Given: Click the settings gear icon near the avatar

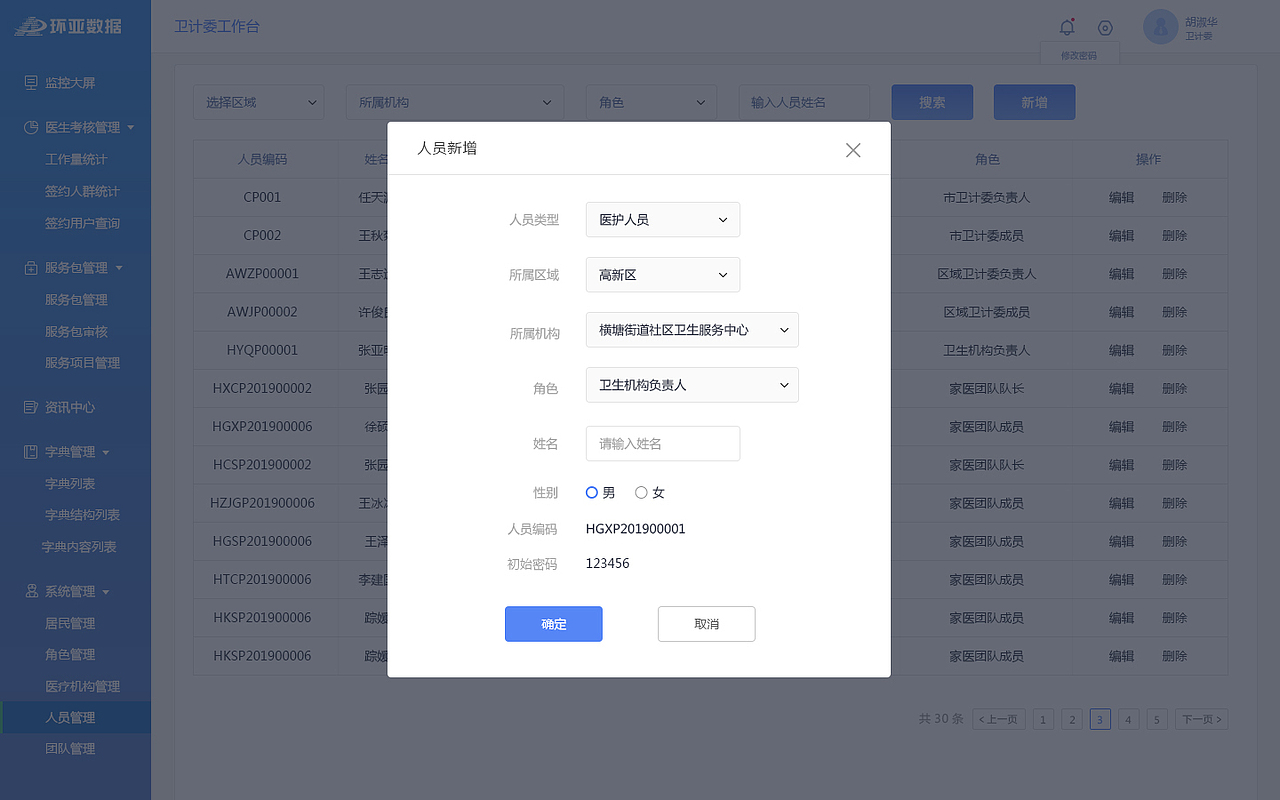Looking at the screenshot, I should (1104, 27).
